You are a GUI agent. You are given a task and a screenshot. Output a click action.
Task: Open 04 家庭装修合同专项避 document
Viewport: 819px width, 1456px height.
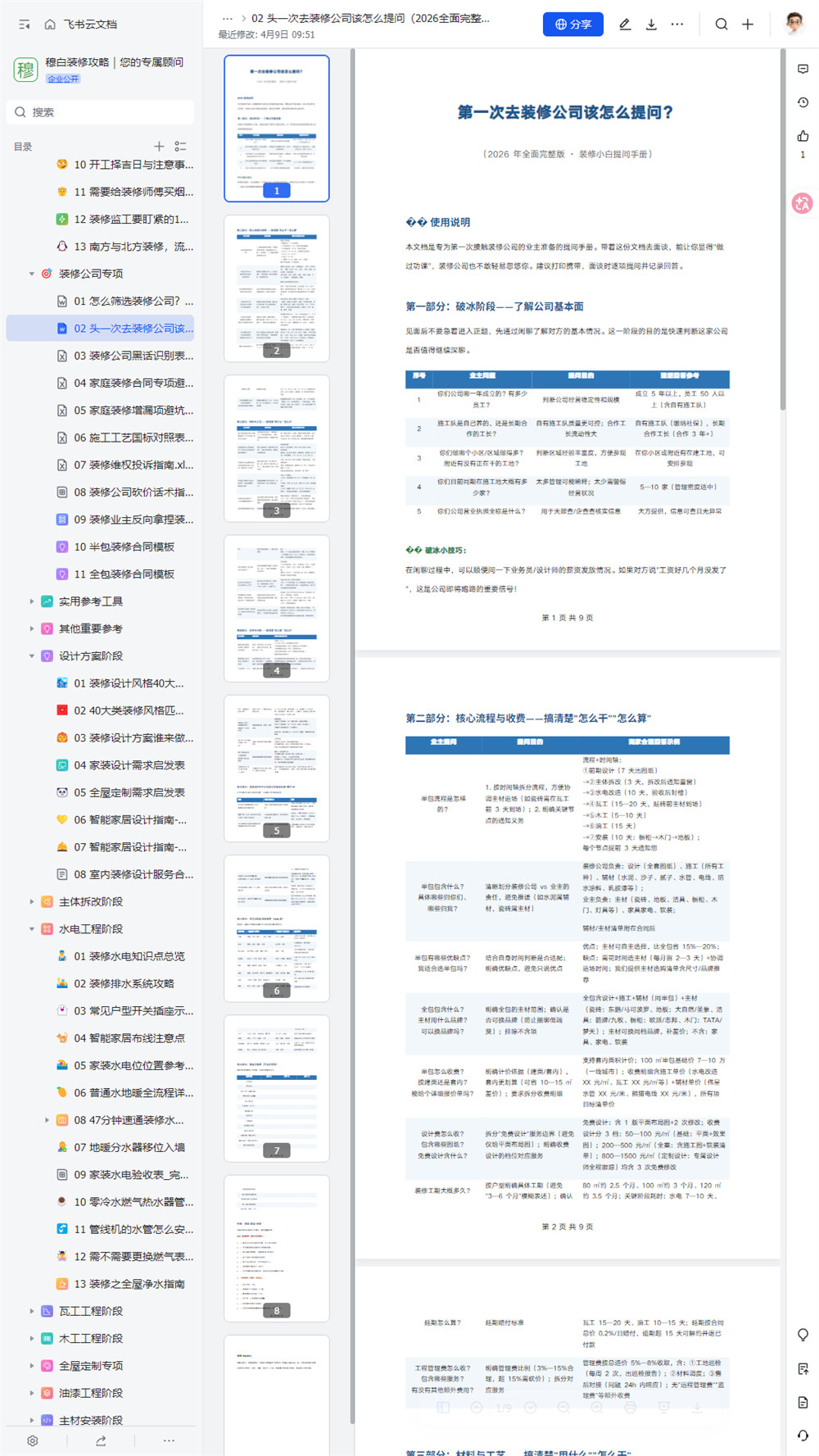(x=100, y=383)
